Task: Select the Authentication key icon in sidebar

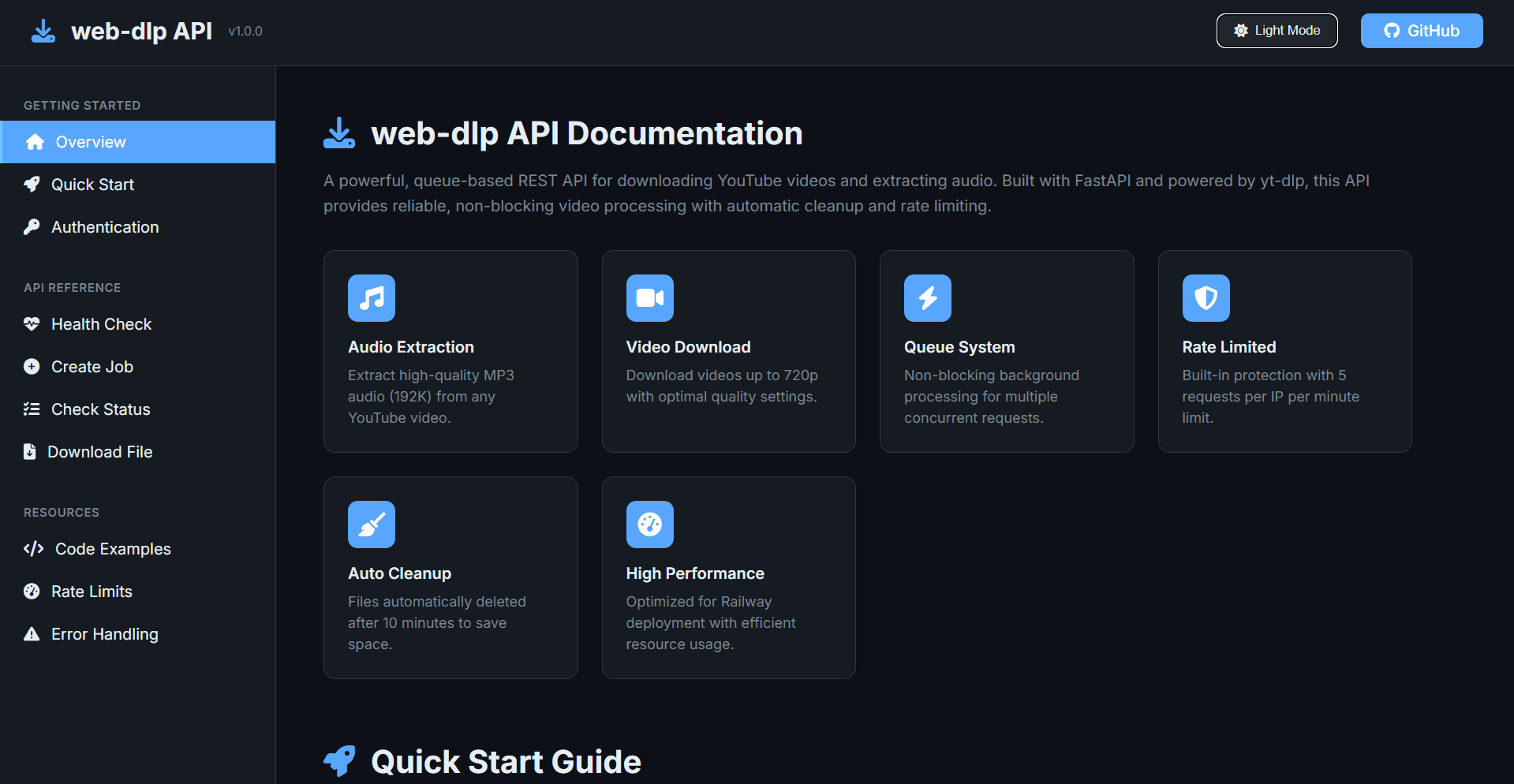Action: [x=32, y=226]
